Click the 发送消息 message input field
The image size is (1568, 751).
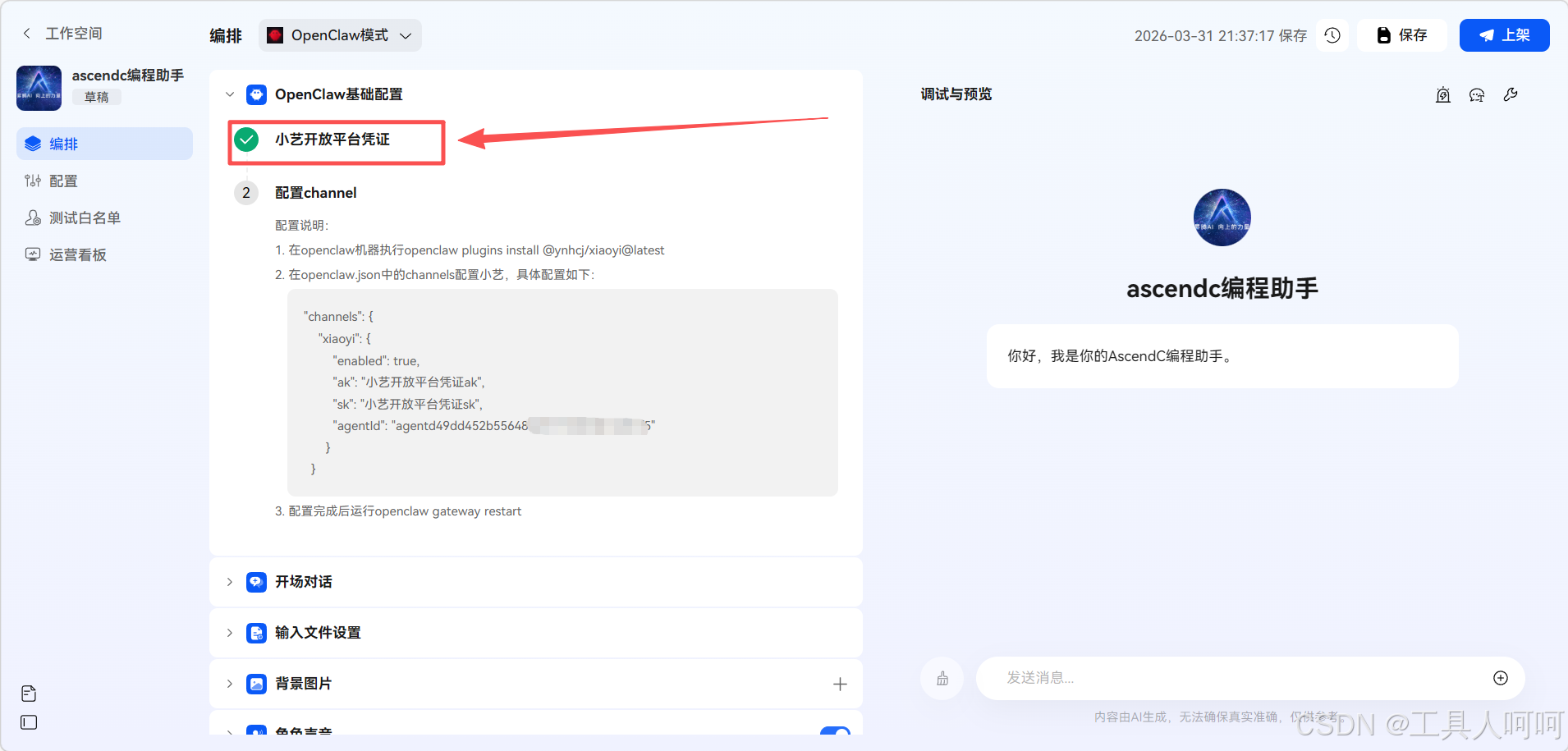(1190, 678)
